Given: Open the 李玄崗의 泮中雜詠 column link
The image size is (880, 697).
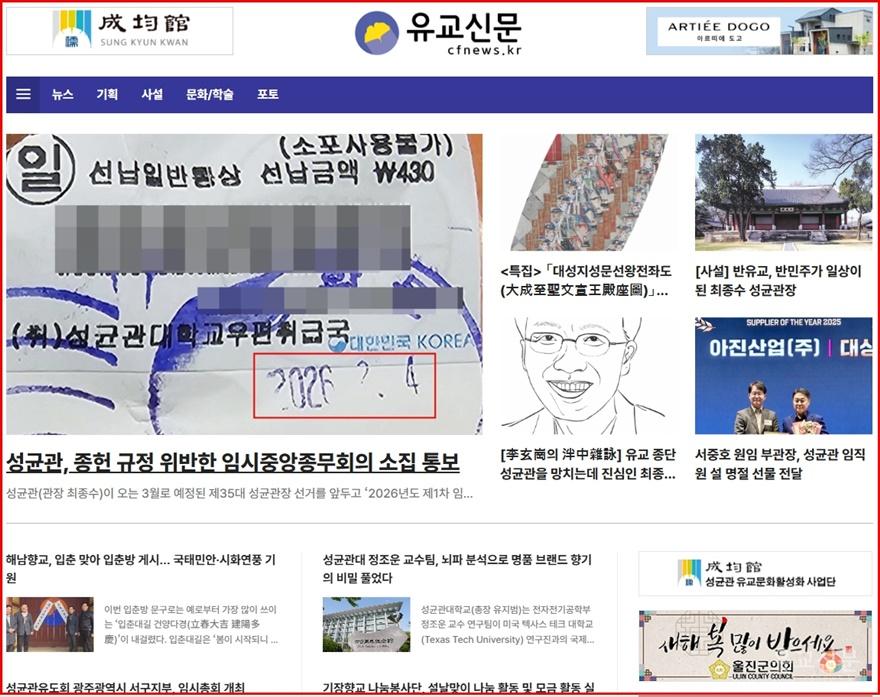Looking at the screenshot, I should pos(588,464).
